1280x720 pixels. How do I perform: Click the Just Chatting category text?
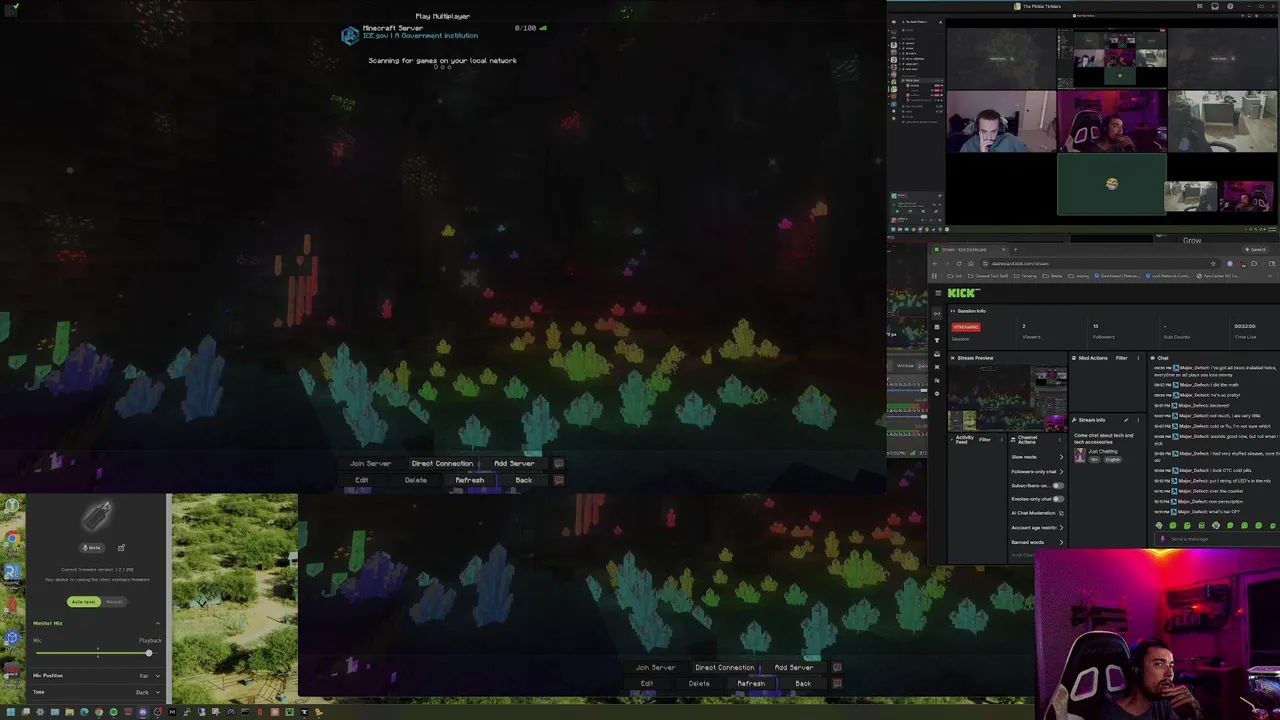1103,451
